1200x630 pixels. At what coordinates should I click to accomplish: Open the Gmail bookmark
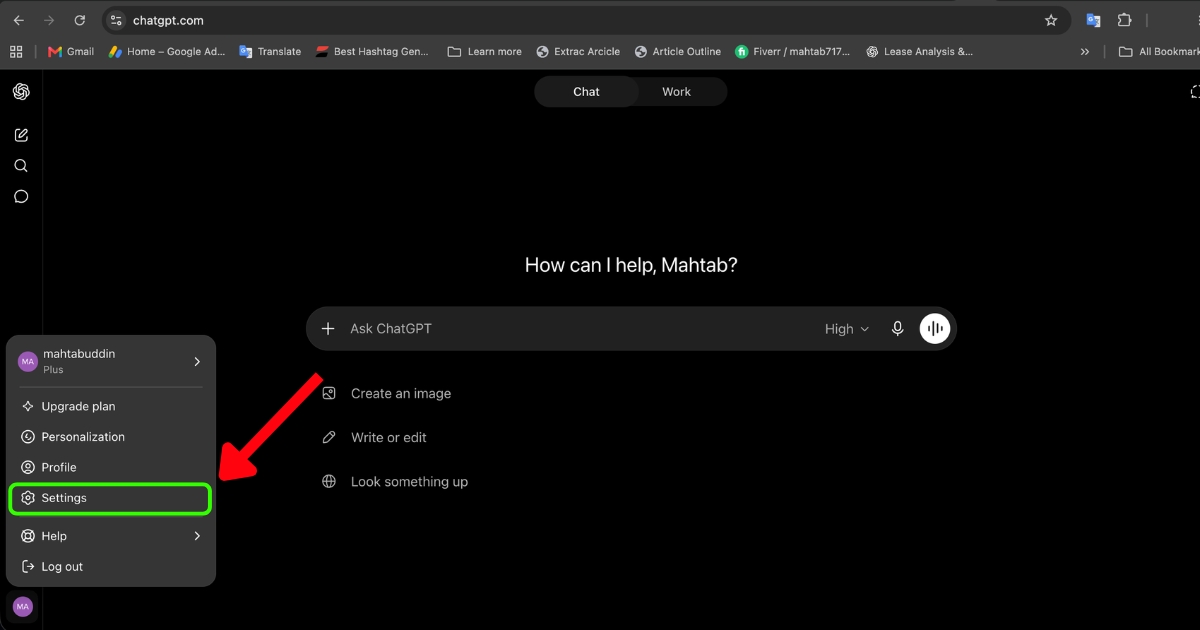click(x=71, y=51)
